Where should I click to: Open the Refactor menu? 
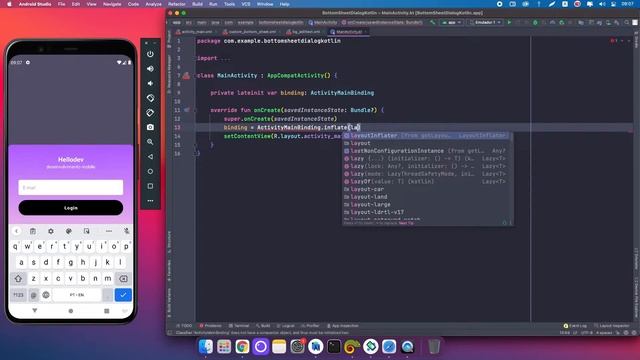pos(177,4)
